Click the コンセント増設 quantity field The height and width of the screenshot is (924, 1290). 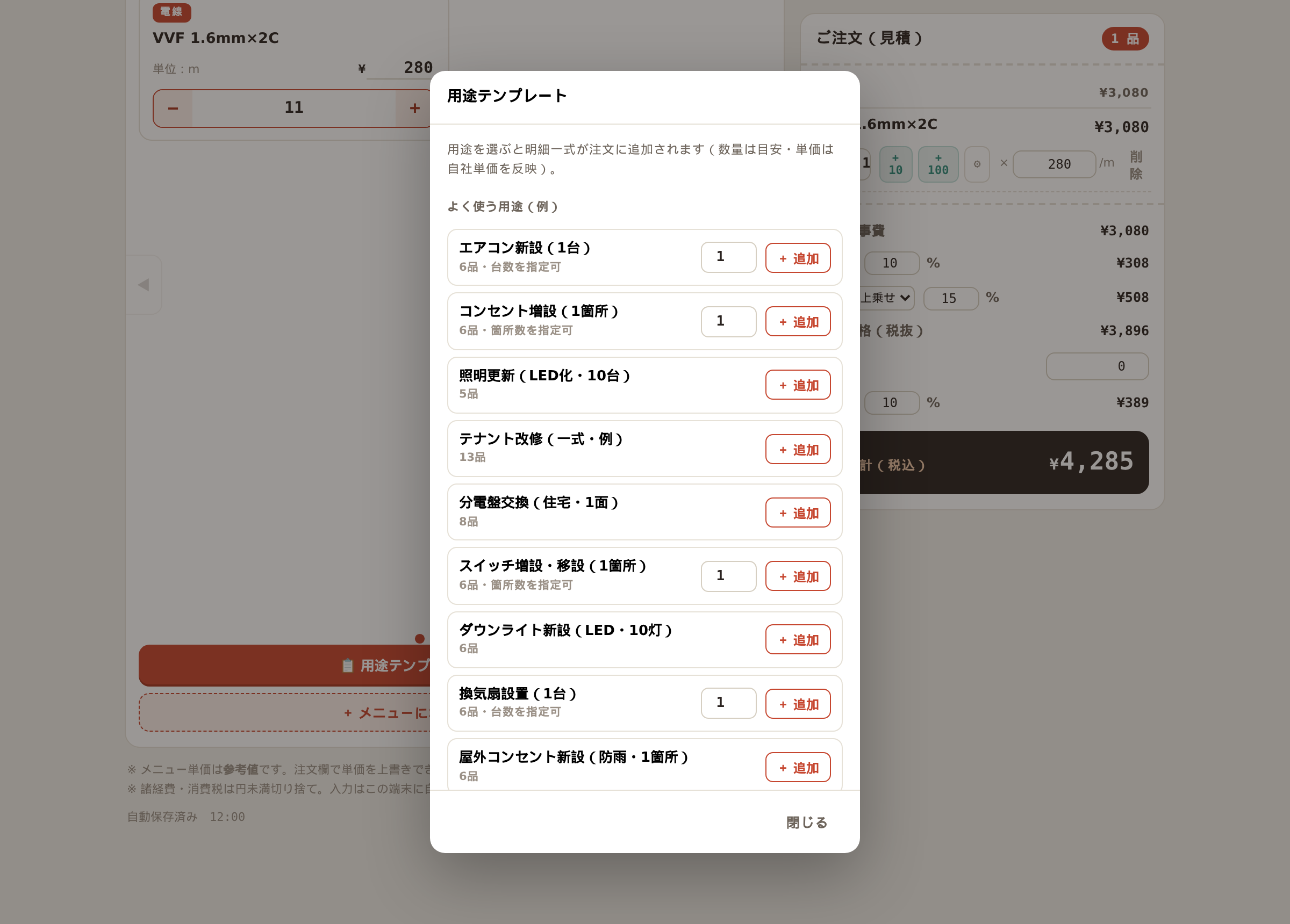(x=728, y=321)
